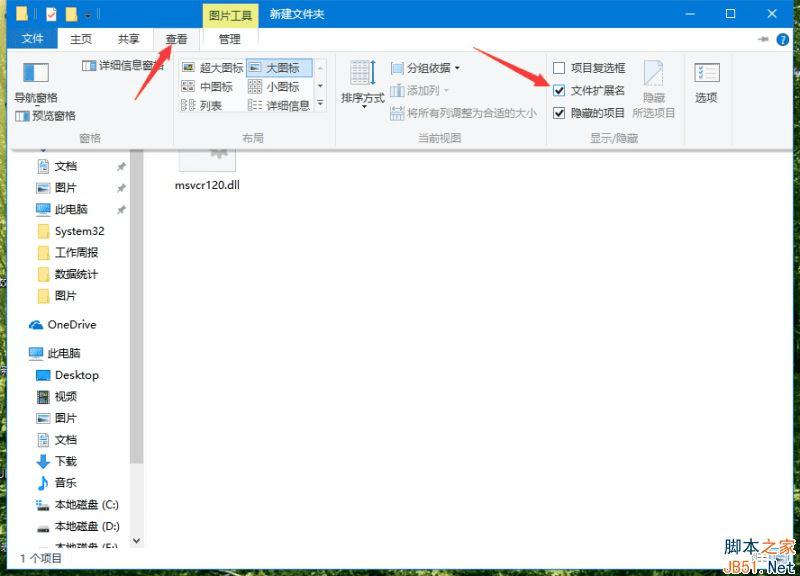Screen dimensions: 800x576
Task: Pin the ribbon using the pin icon
Action: 763,39
